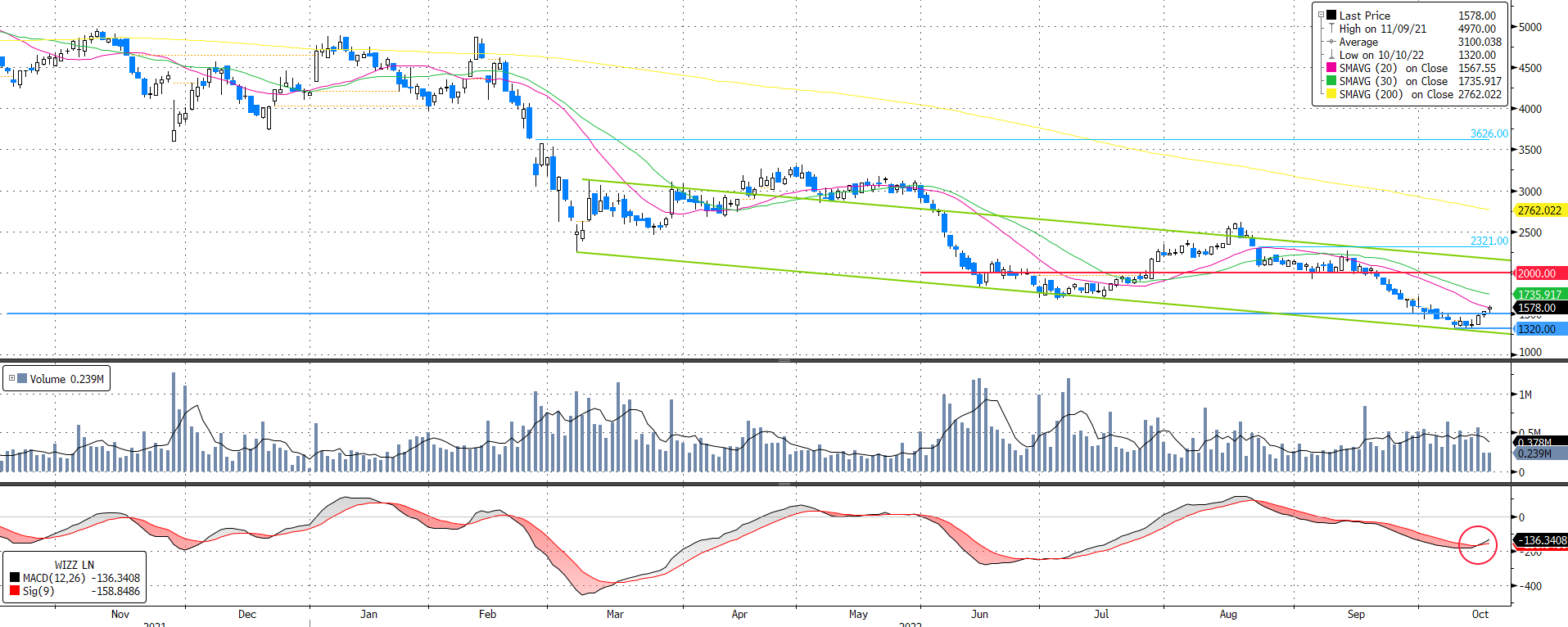Click the yellow SMAVG (200) color swatch

(1331, 94)
